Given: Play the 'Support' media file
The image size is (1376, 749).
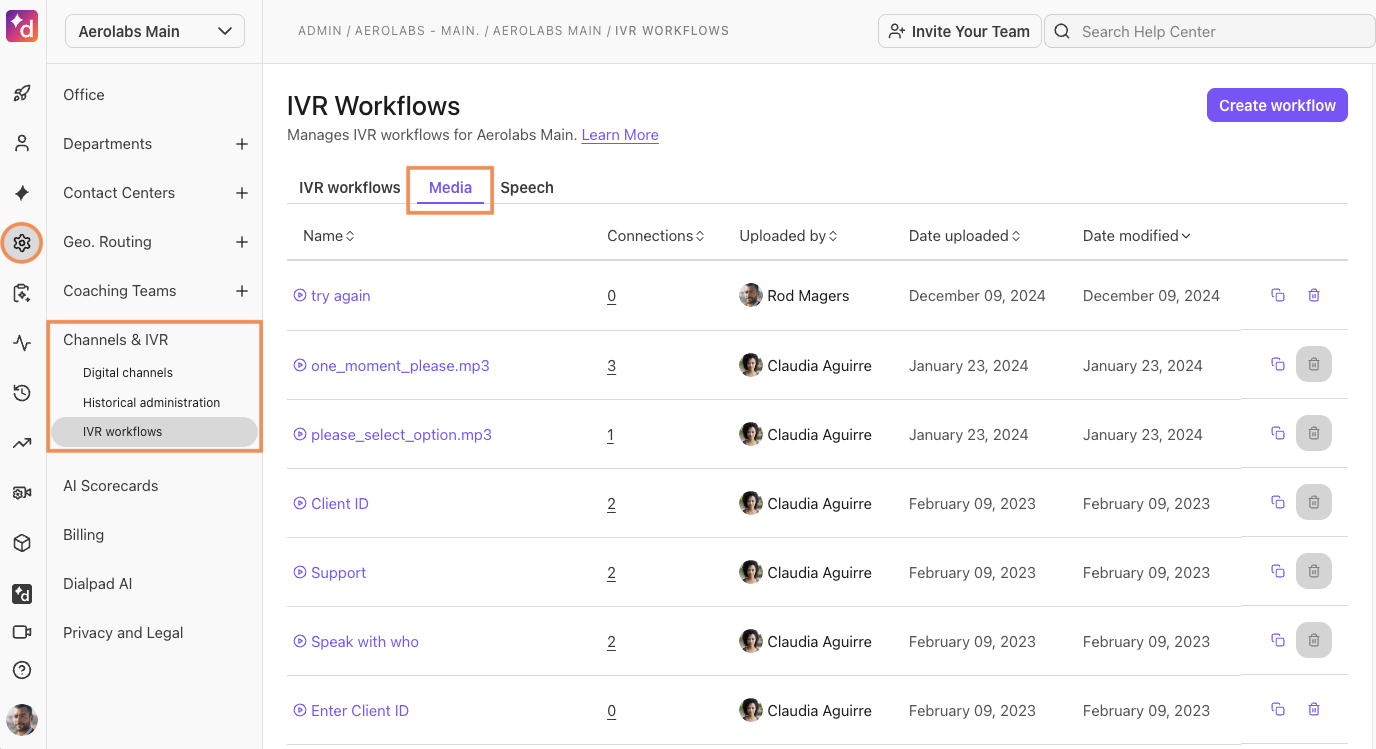Looking at the screenshot, I should [x=299, y=573].
